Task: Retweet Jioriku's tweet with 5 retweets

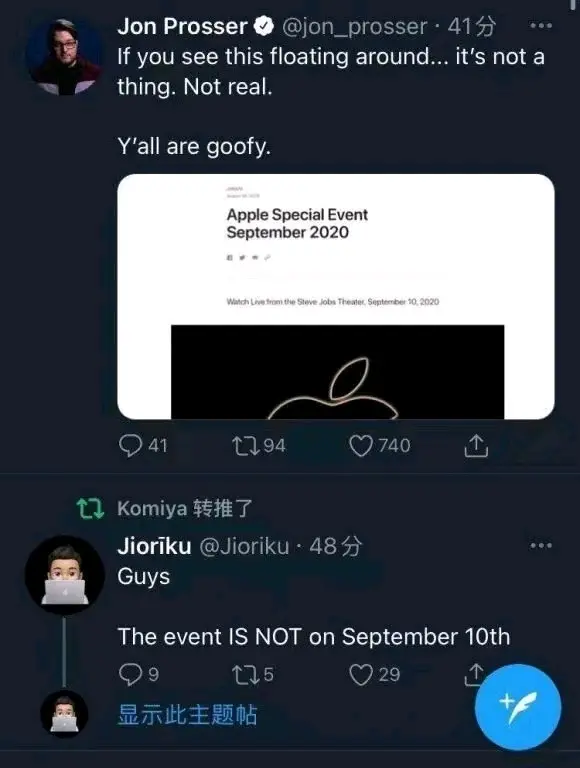Action: point(245,674)
